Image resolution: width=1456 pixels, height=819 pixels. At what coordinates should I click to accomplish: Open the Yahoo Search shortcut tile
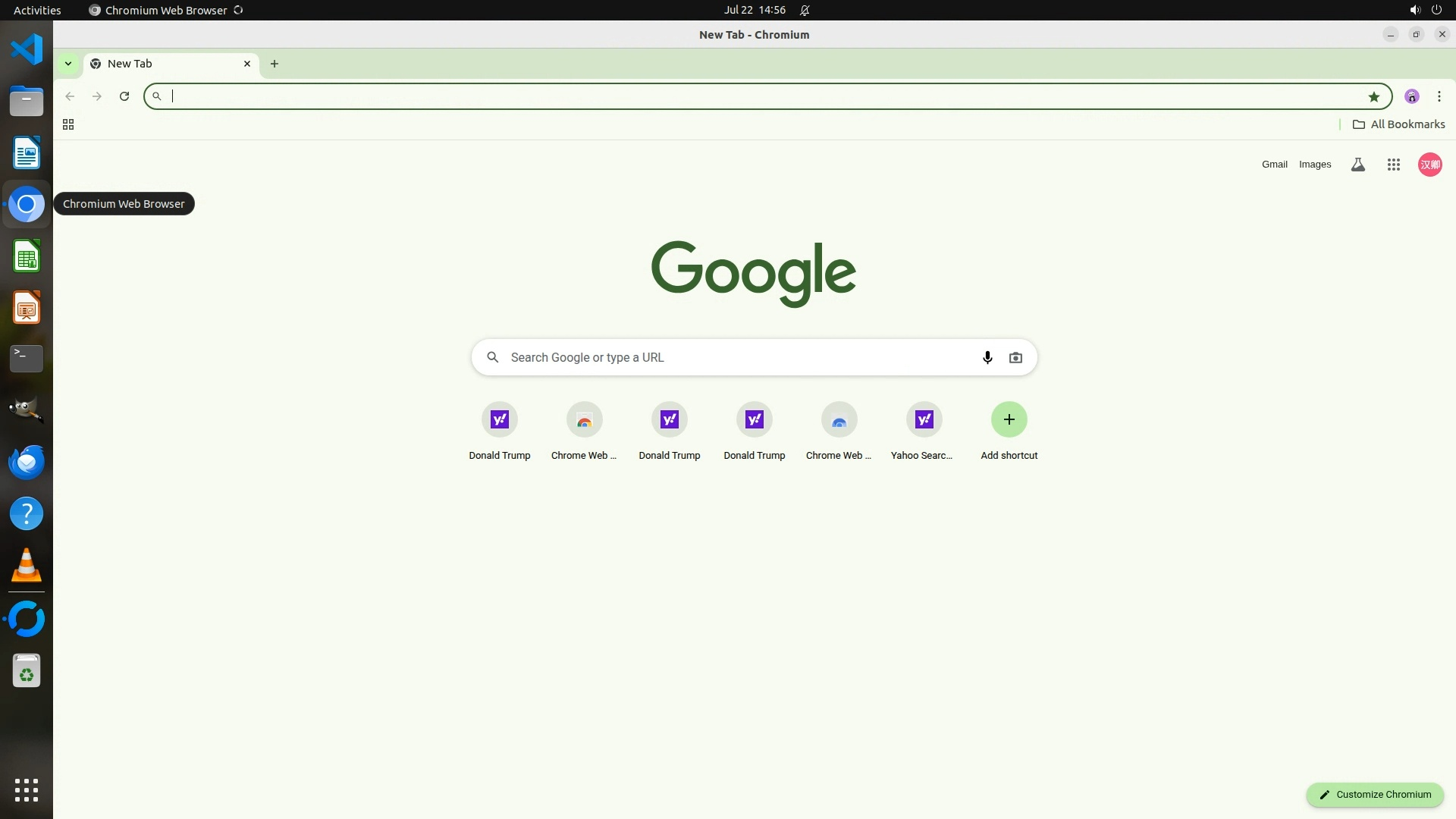point(924,419)
